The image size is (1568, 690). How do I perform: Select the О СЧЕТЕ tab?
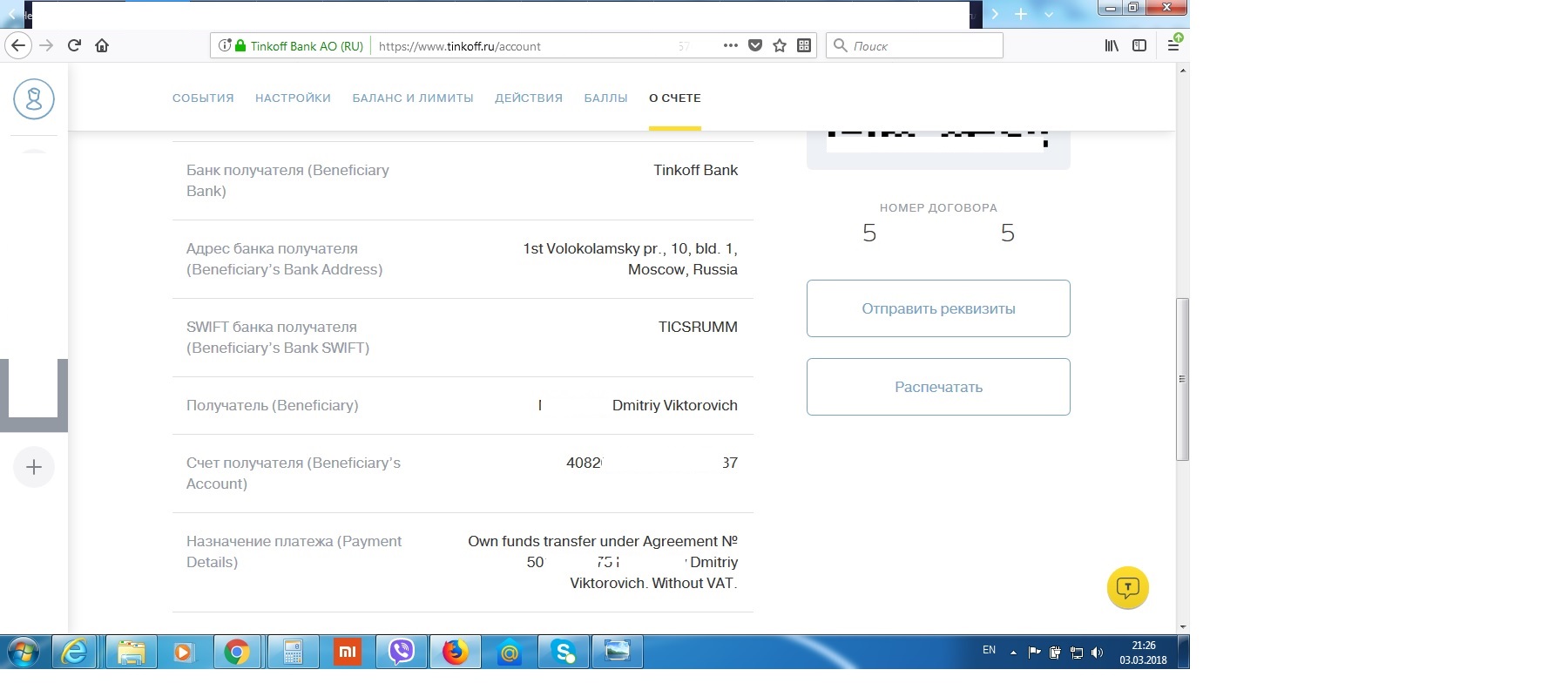(x=675, y=98)
